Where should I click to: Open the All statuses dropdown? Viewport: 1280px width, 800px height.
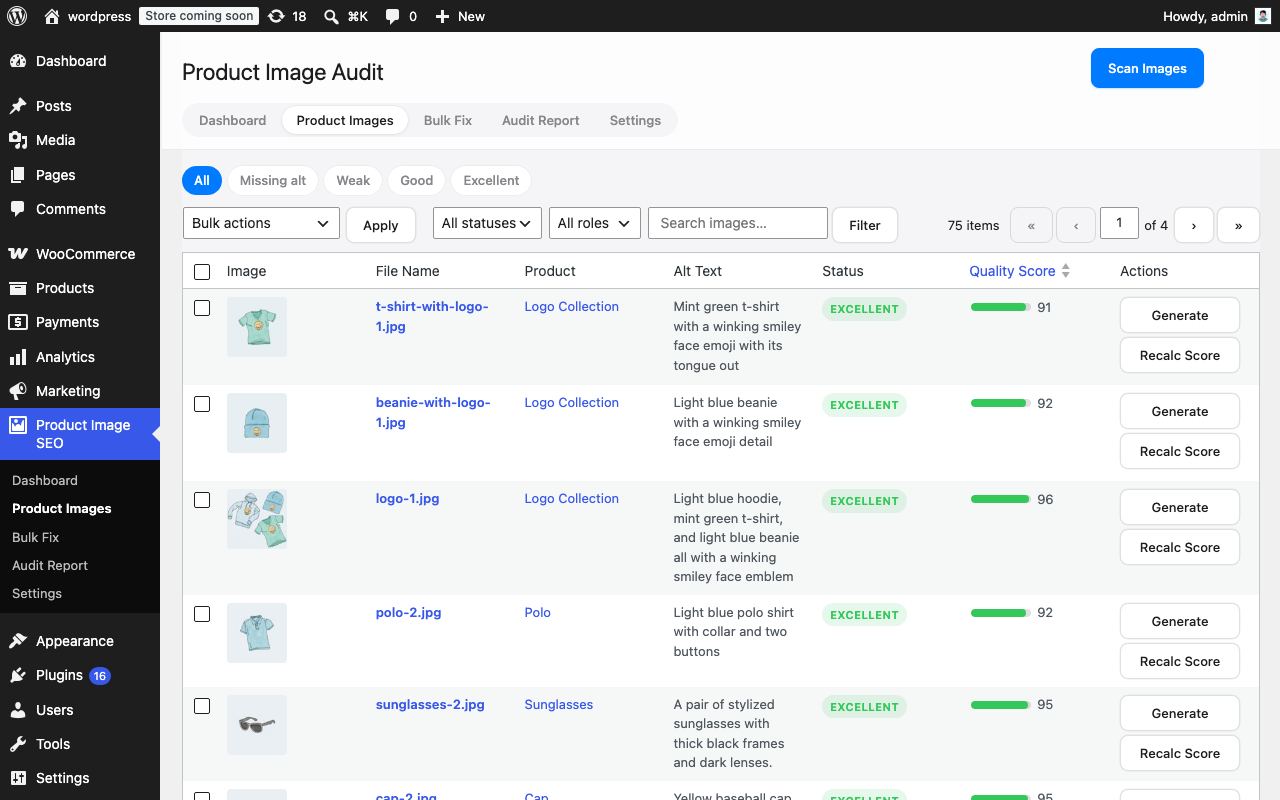[487, 223]
